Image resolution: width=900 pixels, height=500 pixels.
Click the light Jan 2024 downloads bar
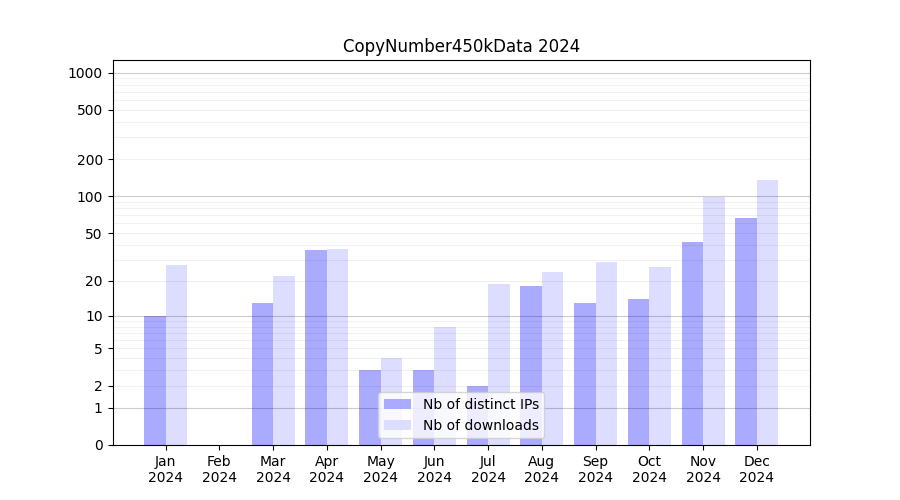pos(176,355)
